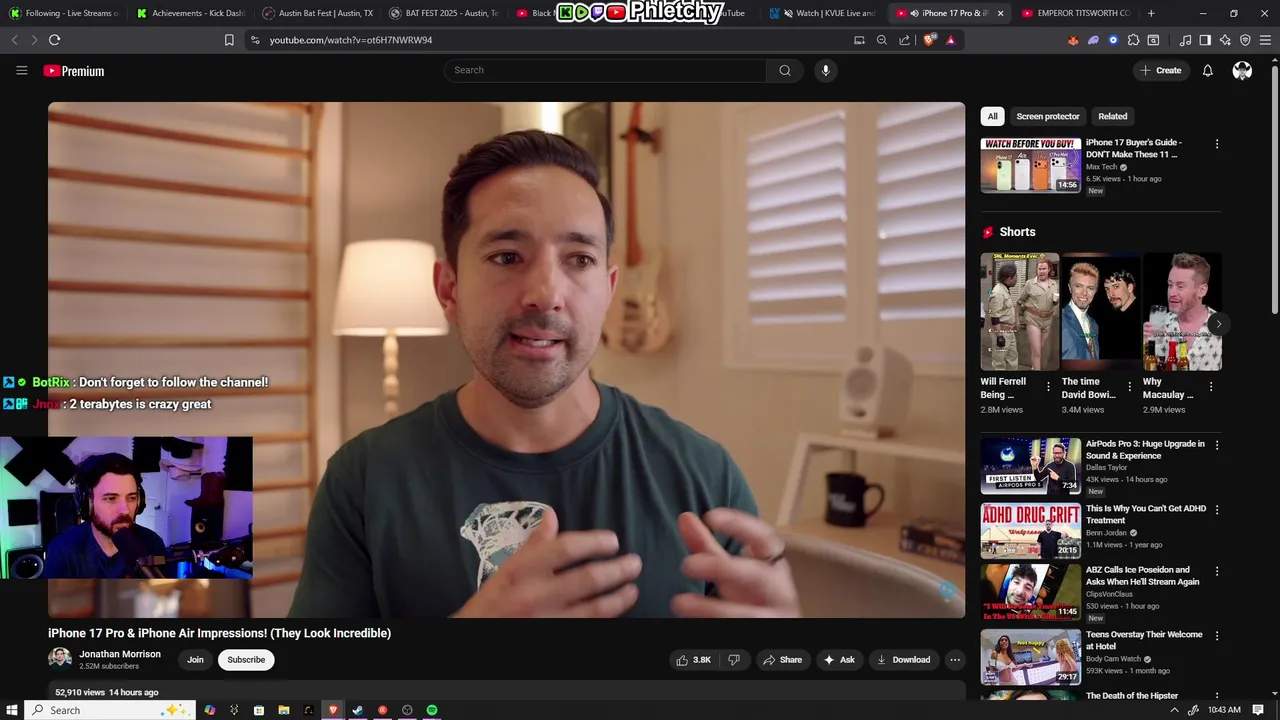Image resolution: width=1280 pixels, height=720 pixels.
Task: Click the Create button
Action: [1160, 70]
